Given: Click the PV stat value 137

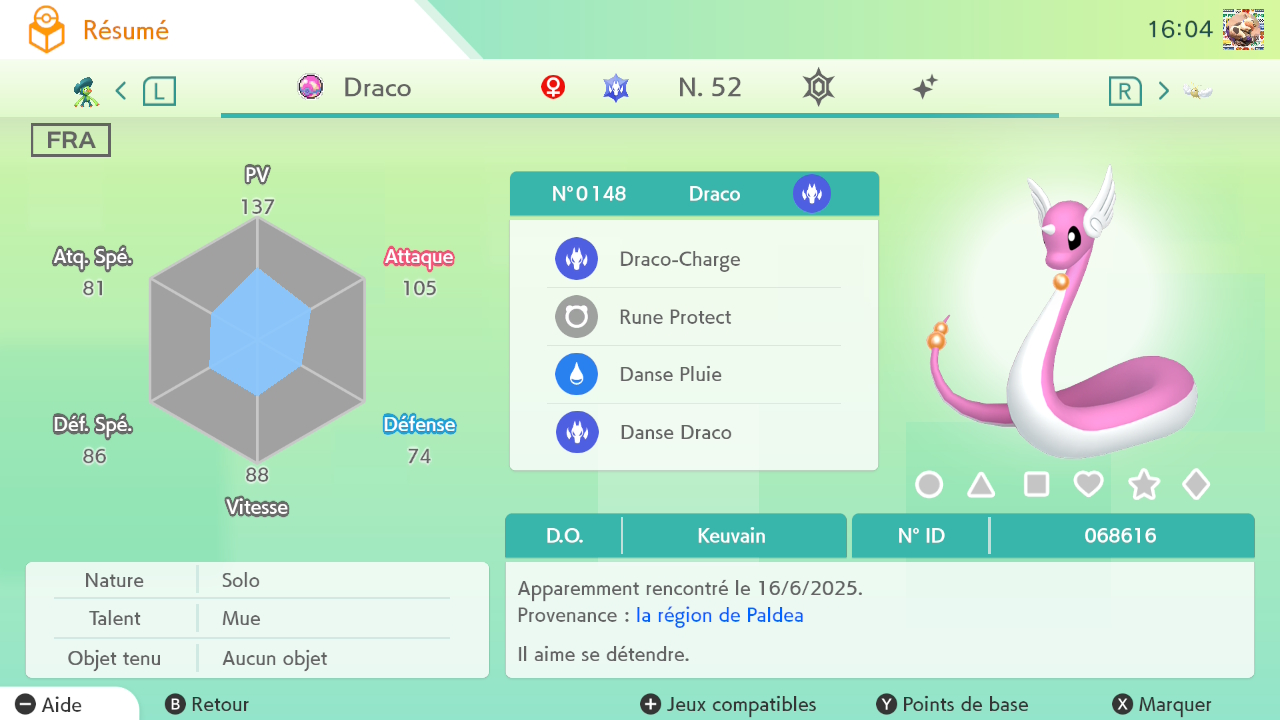Looking at the screenshot, I should (x=257, y=207).
